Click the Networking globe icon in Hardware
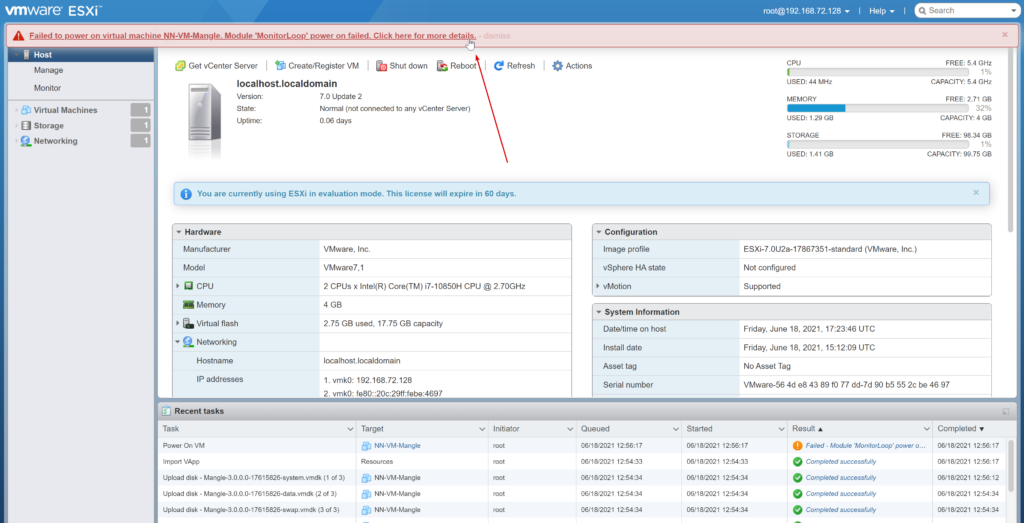 pos(189,341)
